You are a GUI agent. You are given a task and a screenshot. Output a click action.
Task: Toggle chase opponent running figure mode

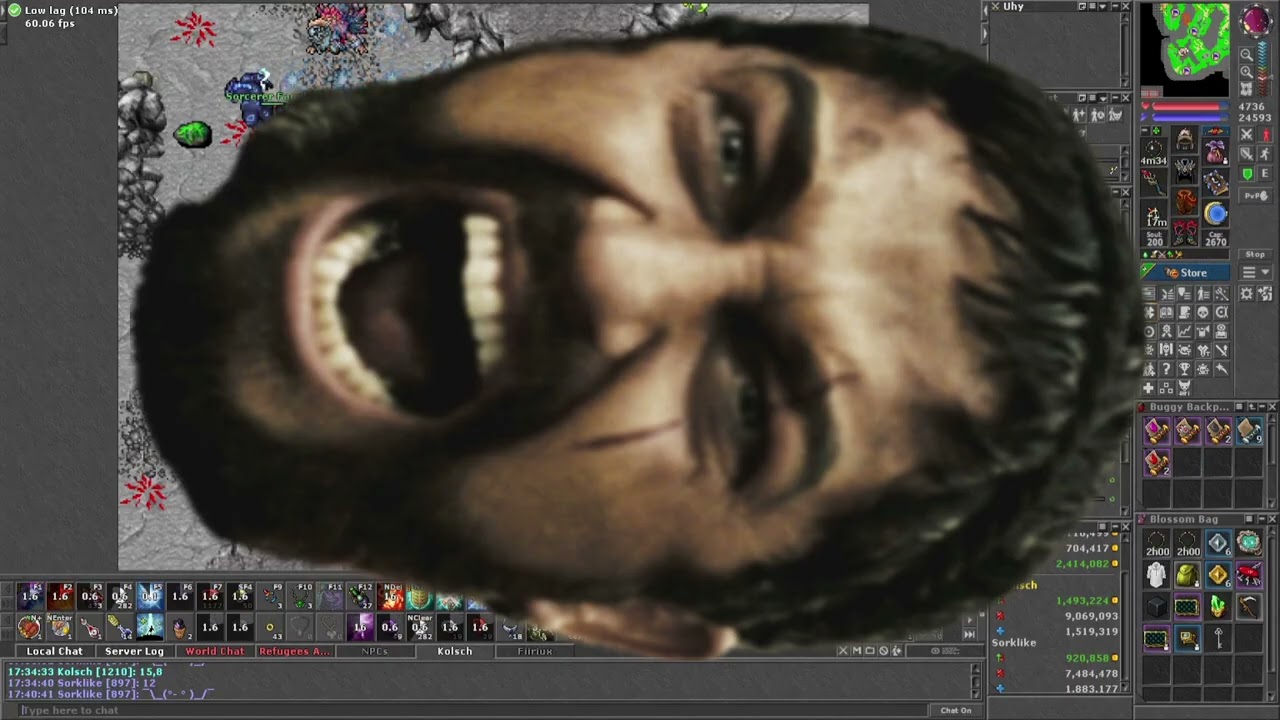[x=1265, y=154]
